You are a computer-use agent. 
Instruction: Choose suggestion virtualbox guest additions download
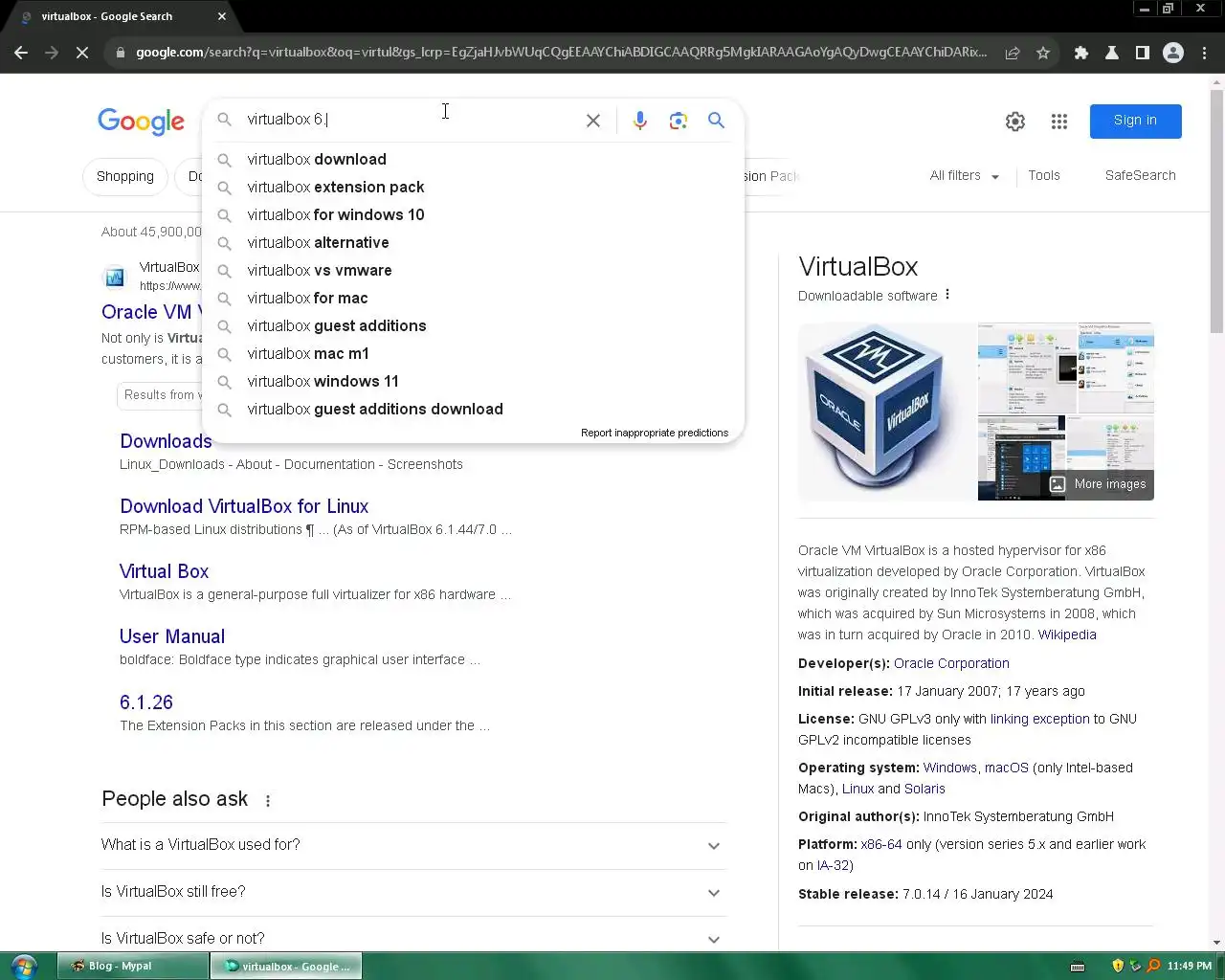click(473, 410)
